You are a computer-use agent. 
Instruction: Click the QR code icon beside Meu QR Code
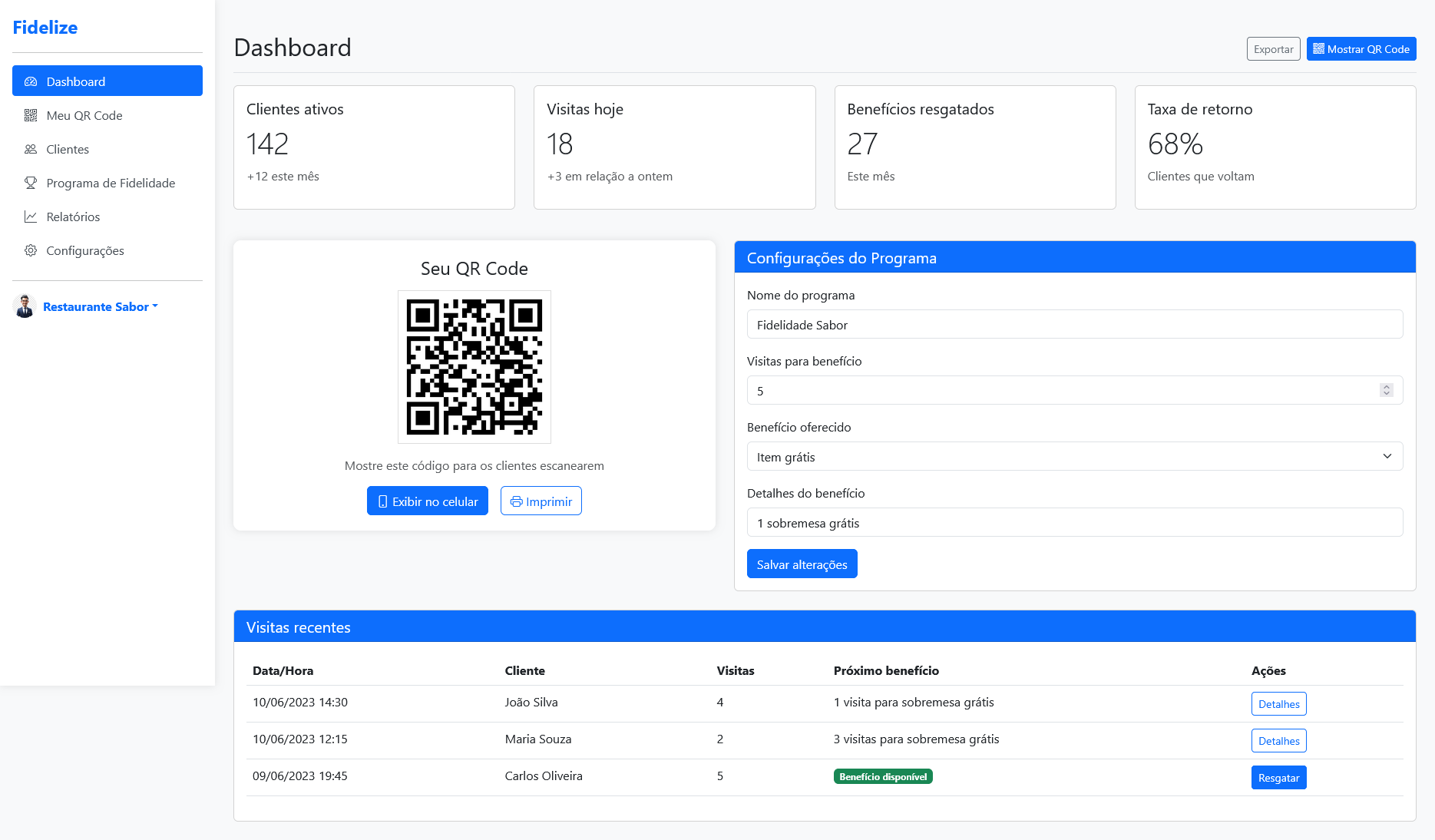tap(31, 115)
